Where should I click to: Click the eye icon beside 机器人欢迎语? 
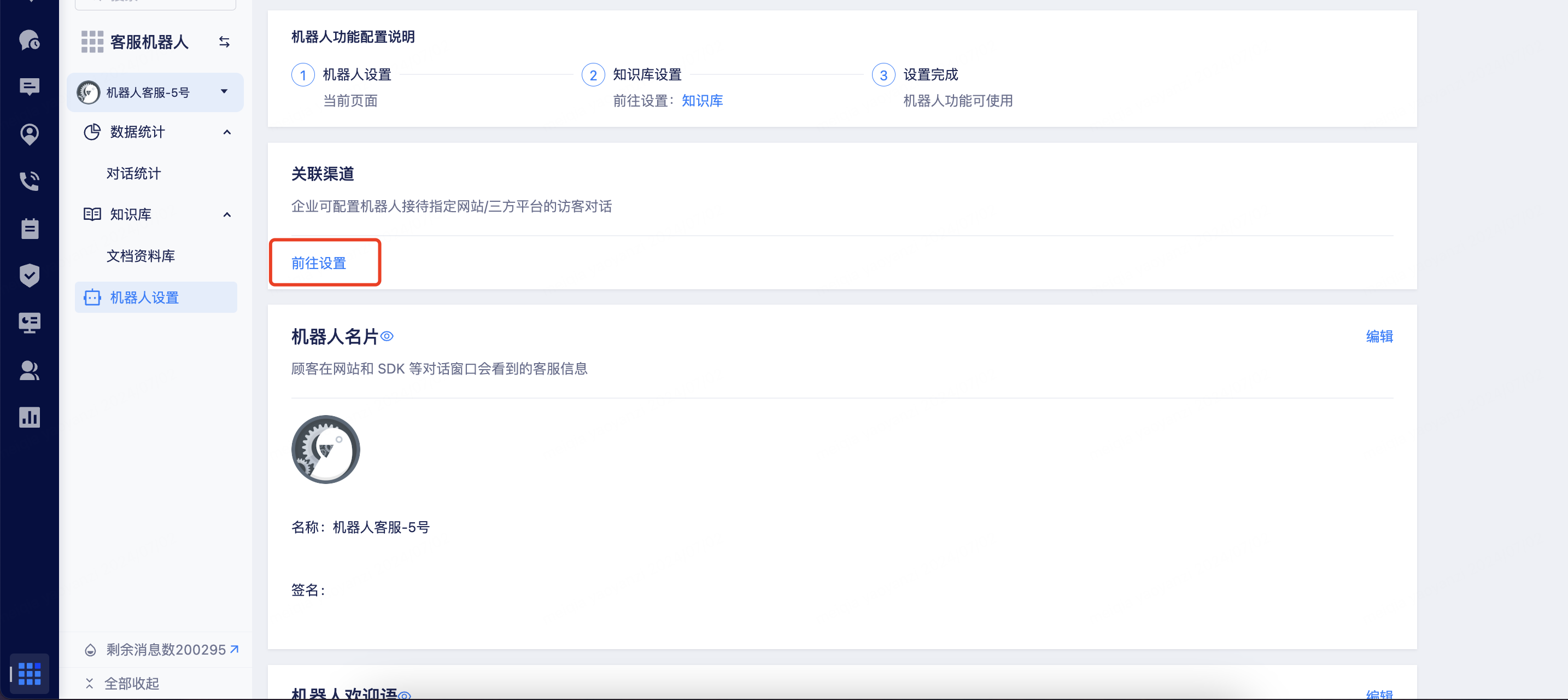tap(405, 695)
